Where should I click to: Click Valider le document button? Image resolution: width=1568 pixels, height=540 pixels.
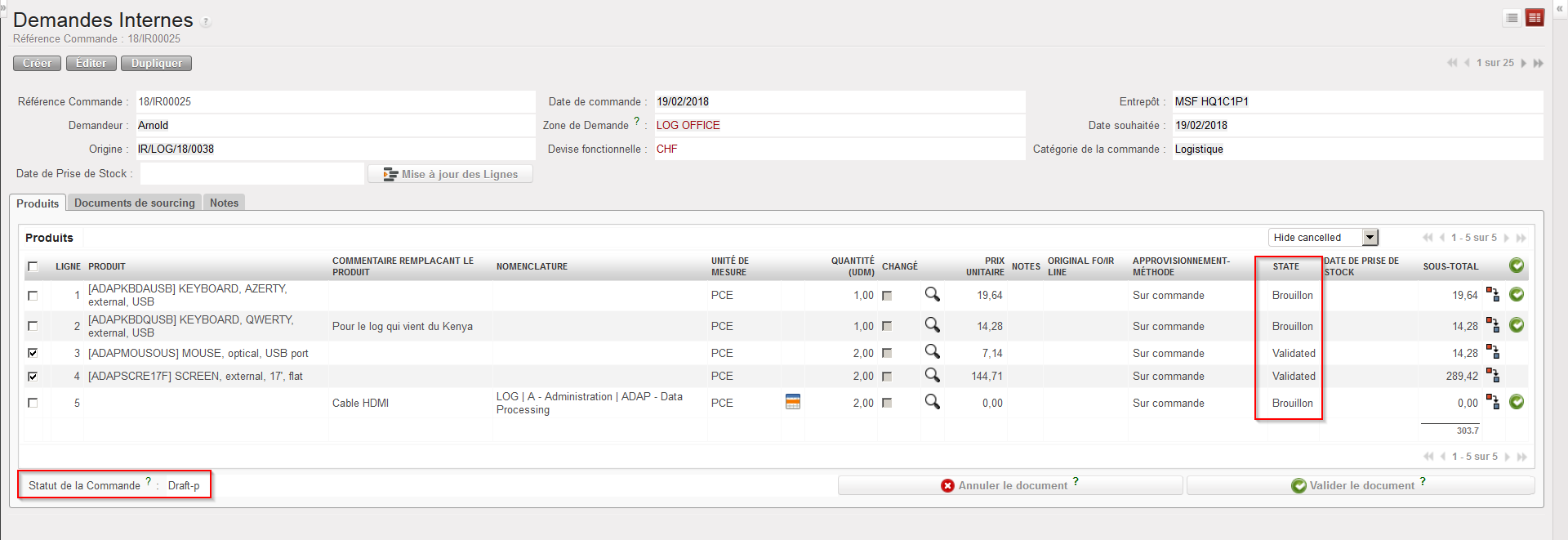tap(1361, 485)
